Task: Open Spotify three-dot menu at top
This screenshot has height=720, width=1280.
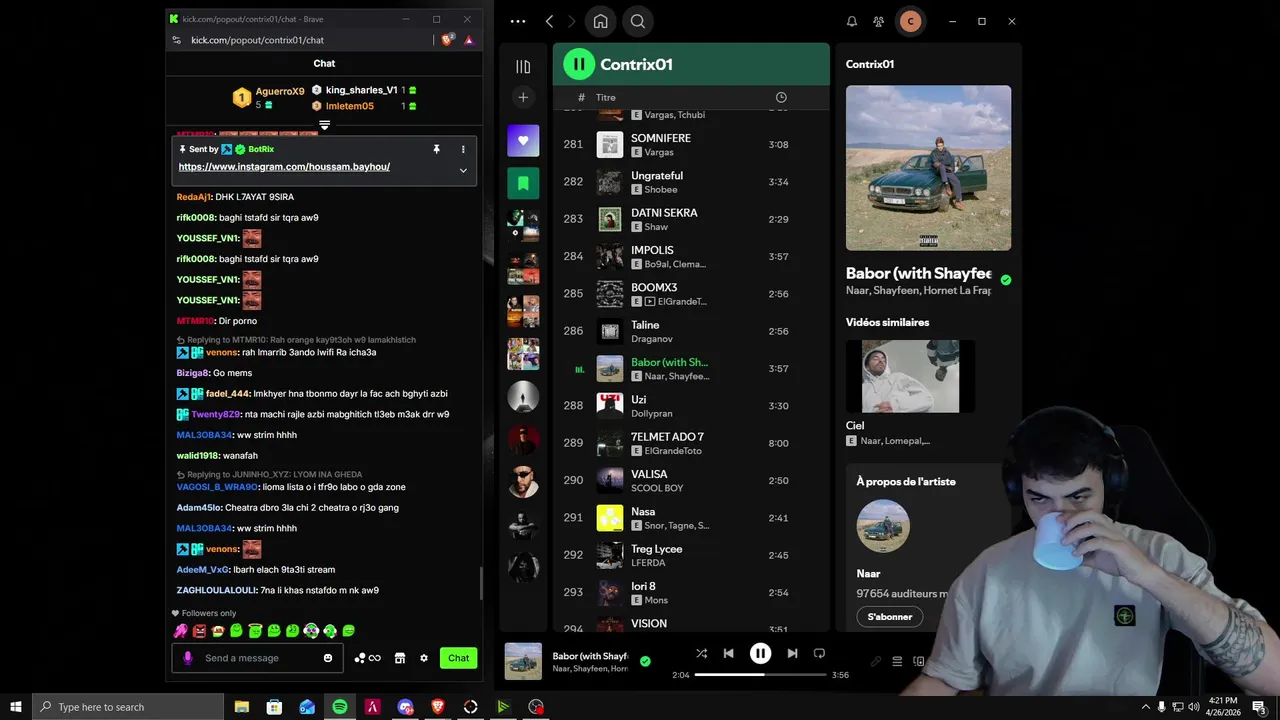Action: (x=518, y=21)
